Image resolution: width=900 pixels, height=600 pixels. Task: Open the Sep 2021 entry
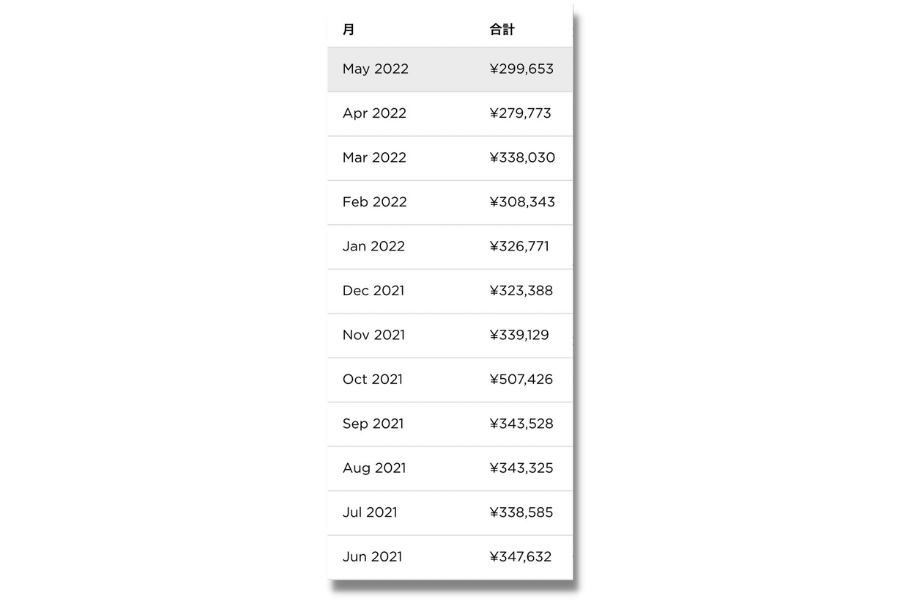coord(450,424)
